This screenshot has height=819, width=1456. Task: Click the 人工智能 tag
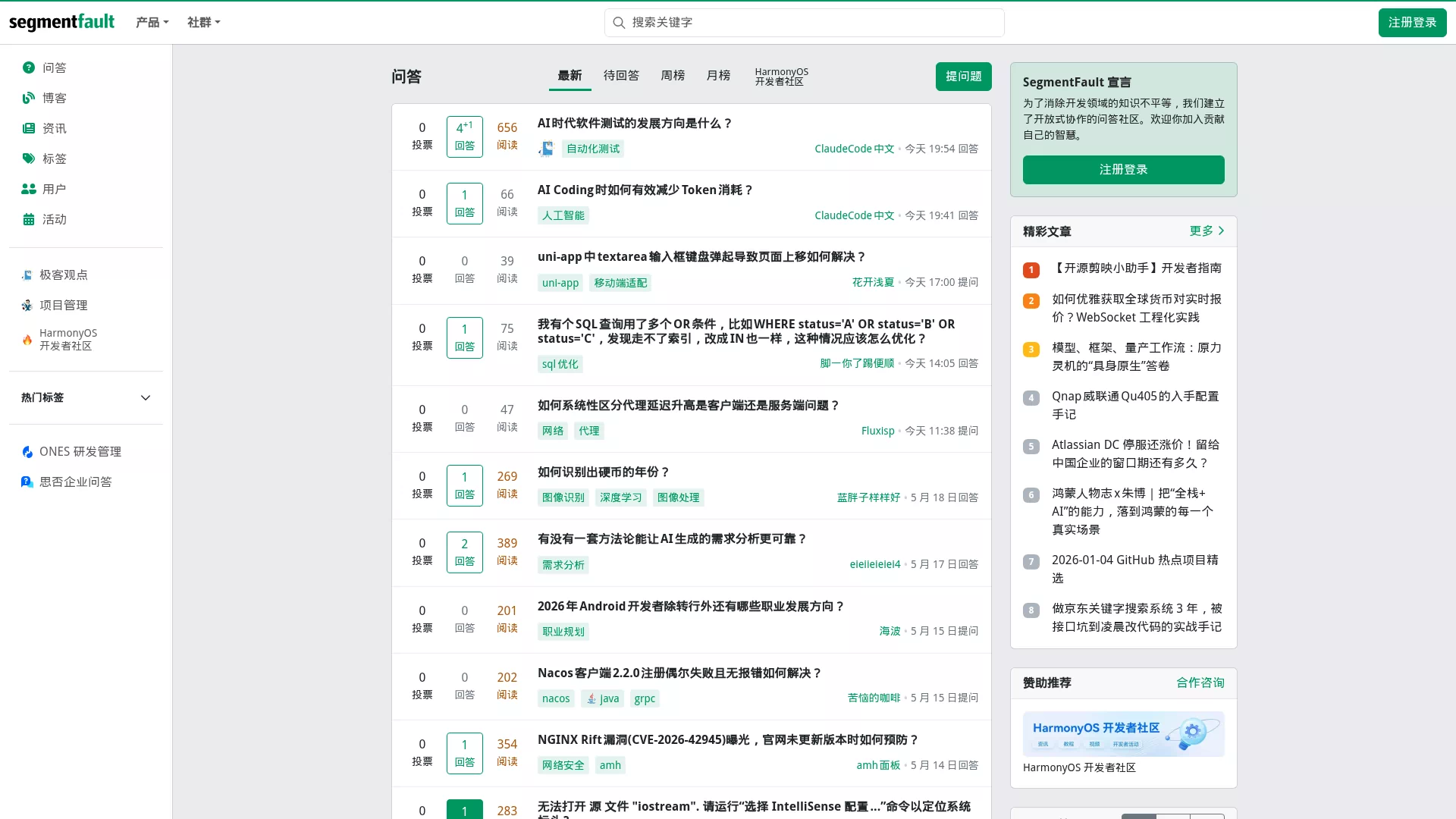point(563,215)
